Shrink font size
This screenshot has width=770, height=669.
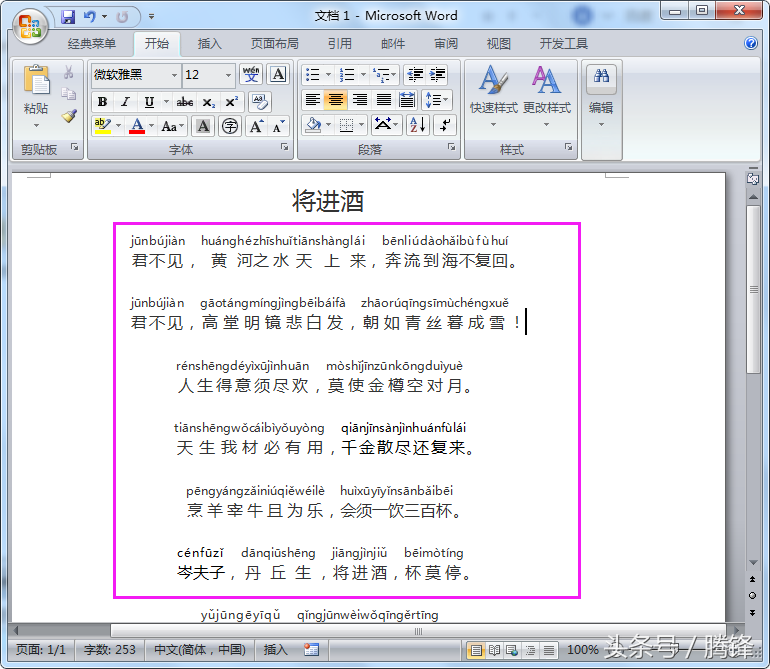[x=278, y=127]
